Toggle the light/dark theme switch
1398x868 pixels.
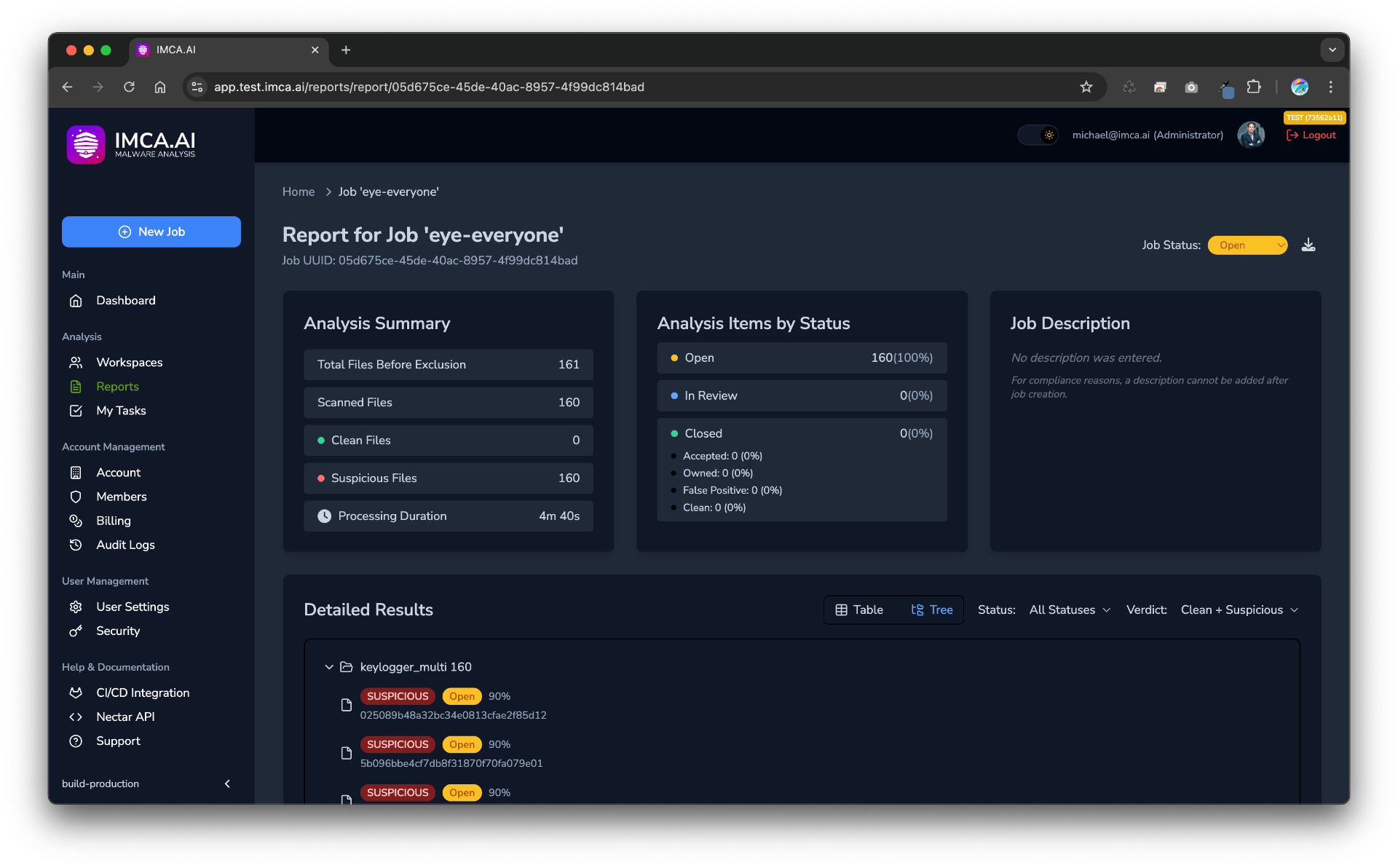(x=1039, y=135)
